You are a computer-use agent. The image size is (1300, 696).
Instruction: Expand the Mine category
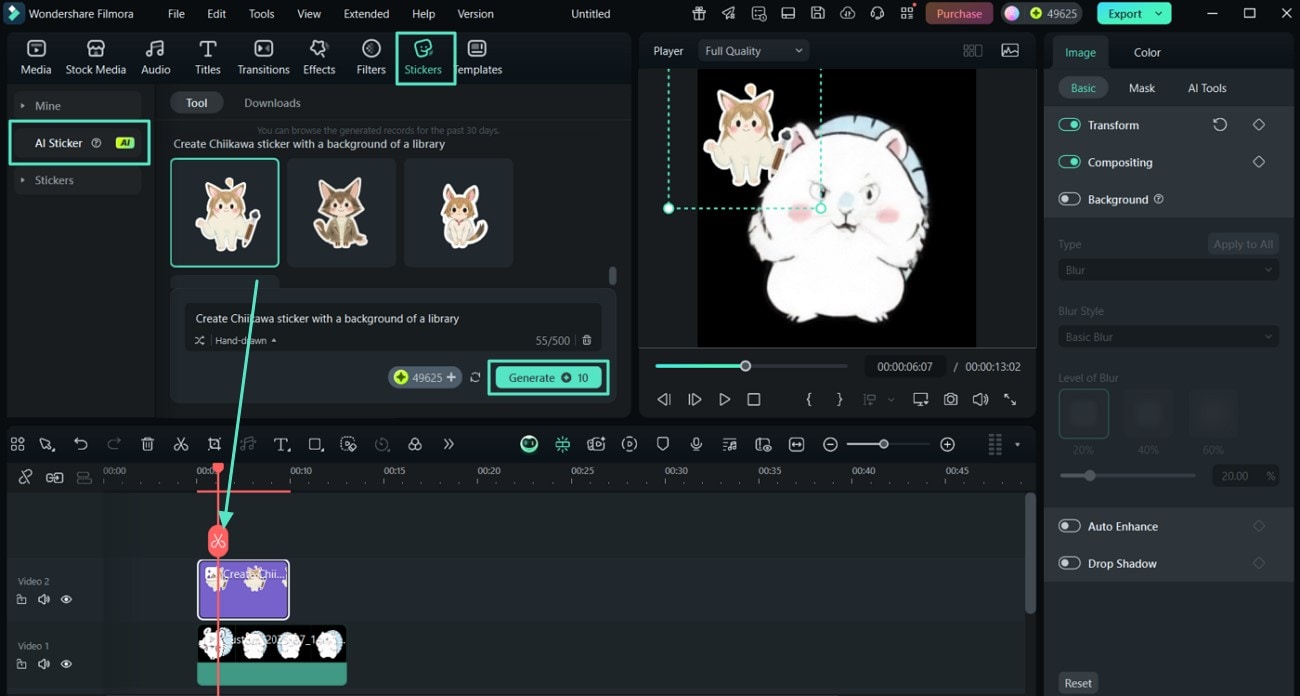pyautogui.click(x=75, y=106)
